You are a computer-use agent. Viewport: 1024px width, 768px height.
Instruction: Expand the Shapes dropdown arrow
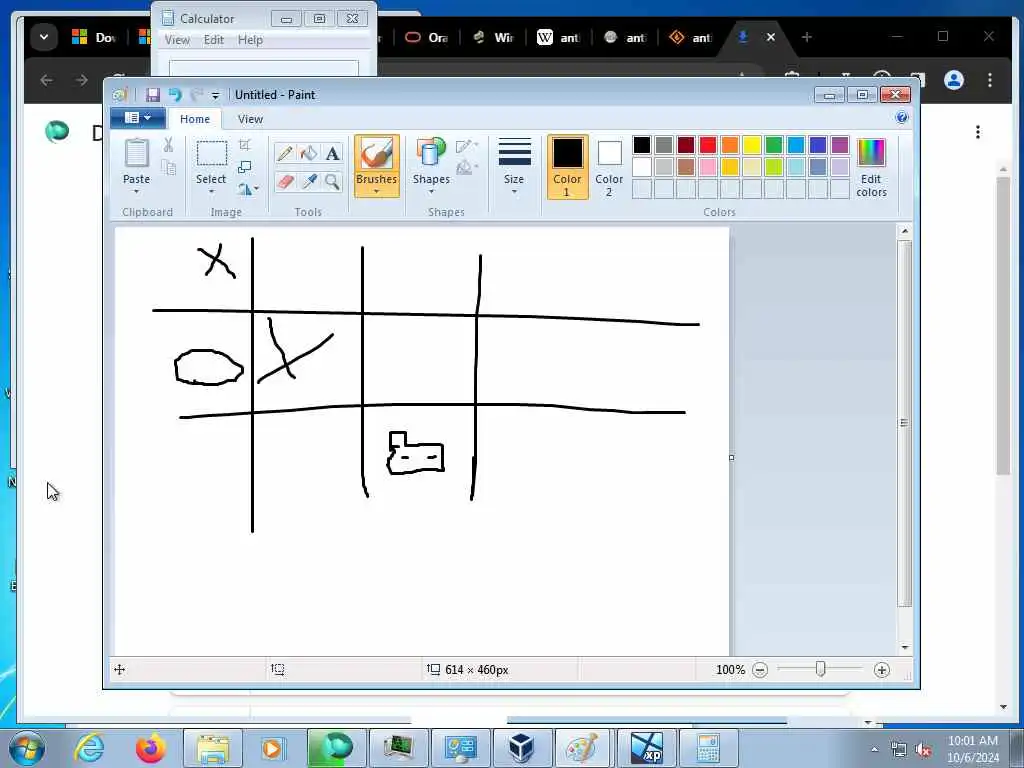(x=431, y=192)
